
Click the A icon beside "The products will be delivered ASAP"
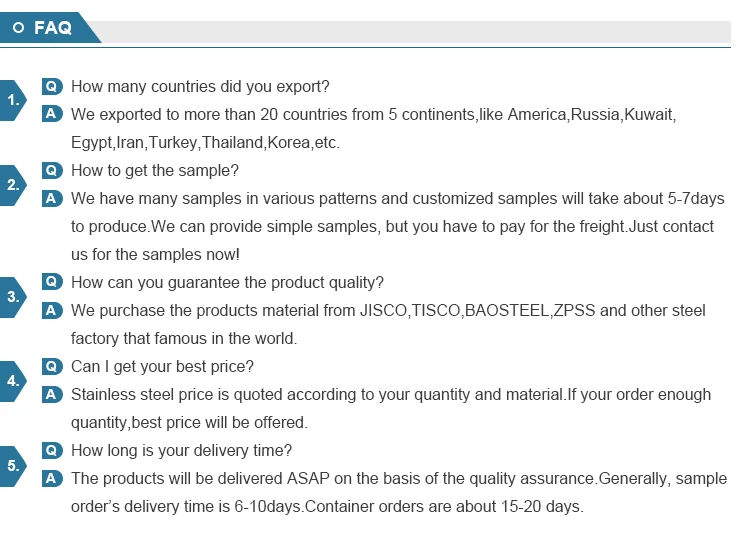tap(52, 478)
